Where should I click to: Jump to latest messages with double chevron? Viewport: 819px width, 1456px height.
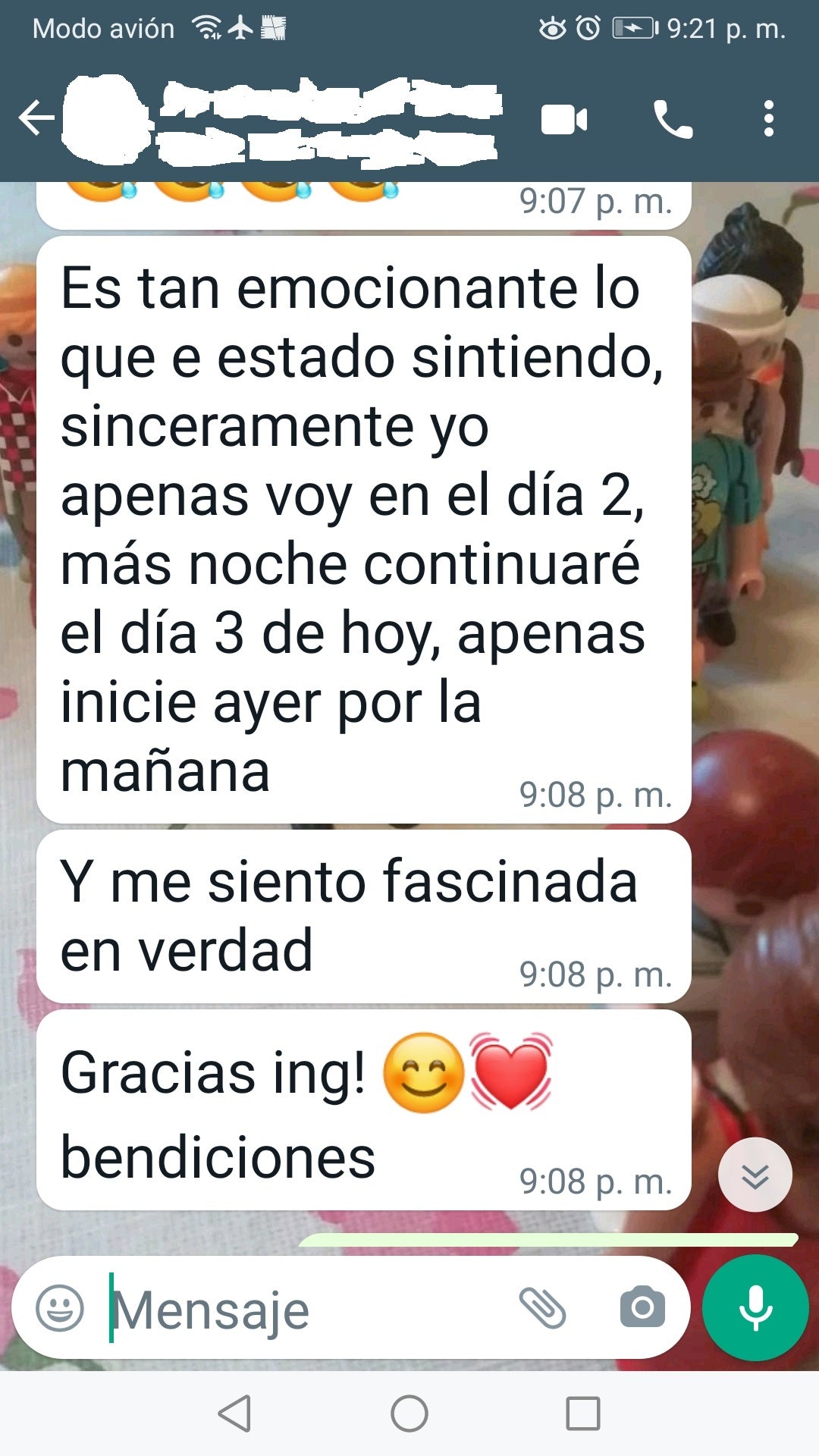(755, 1175)
